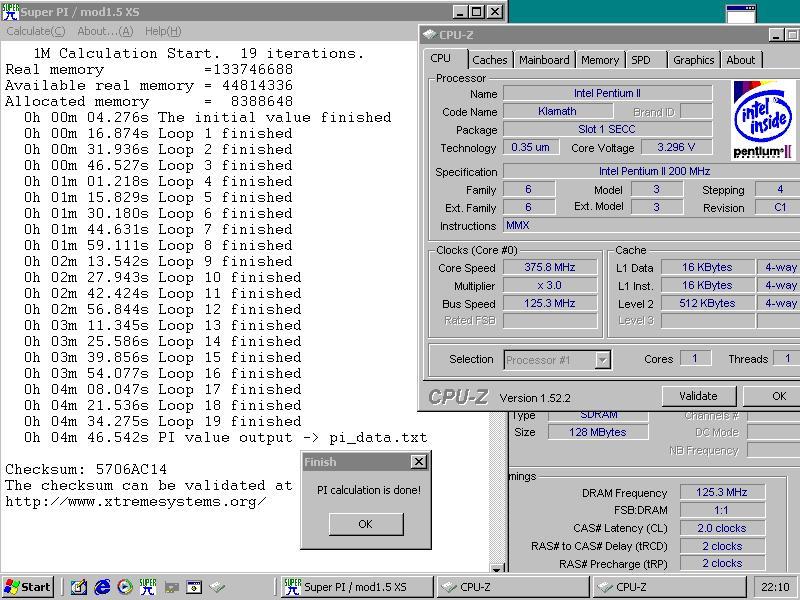800x600 pixels.
Task: Switch to the Caches tab in CPU-Z
Action: (490, 60)
